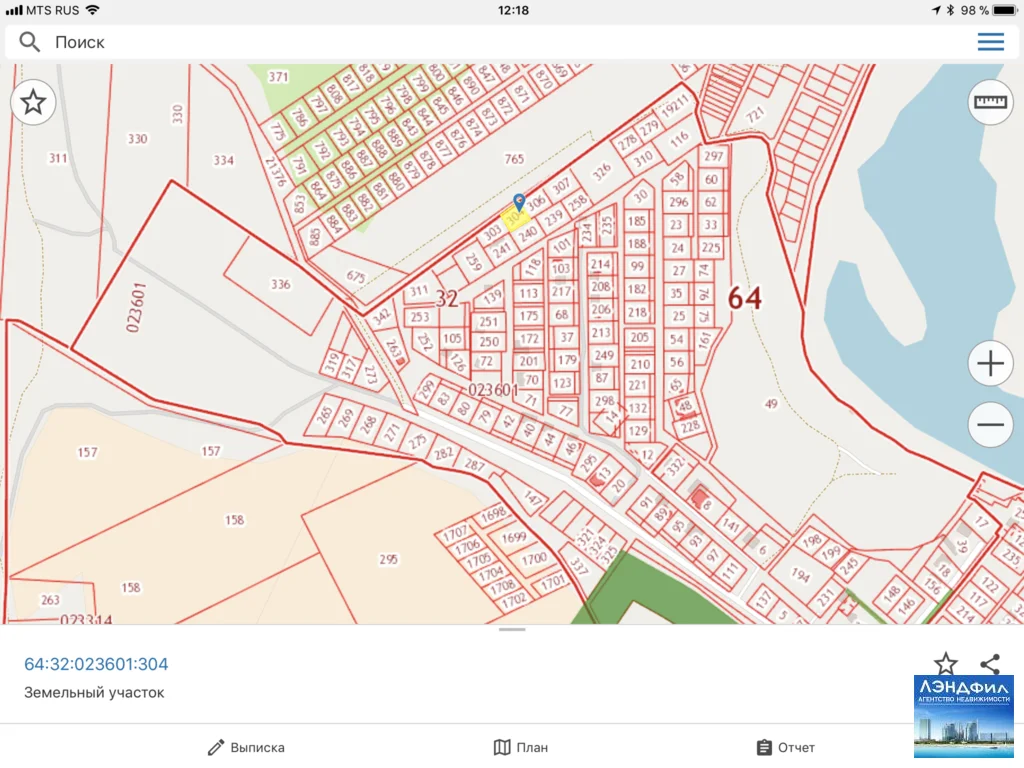Select parcel 263 in the beige area
The height and width of the screenshot is (768, 1024).
50,600
